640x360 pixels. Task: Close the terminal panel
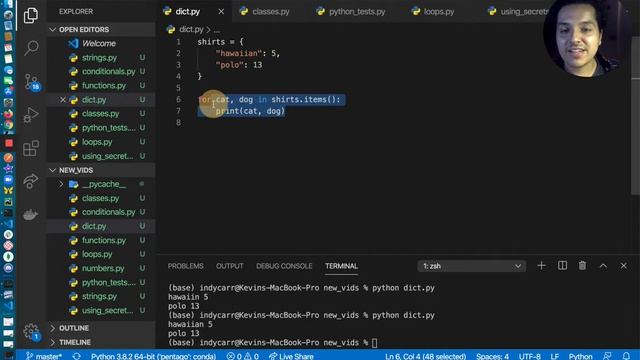[x=624, y=266]
